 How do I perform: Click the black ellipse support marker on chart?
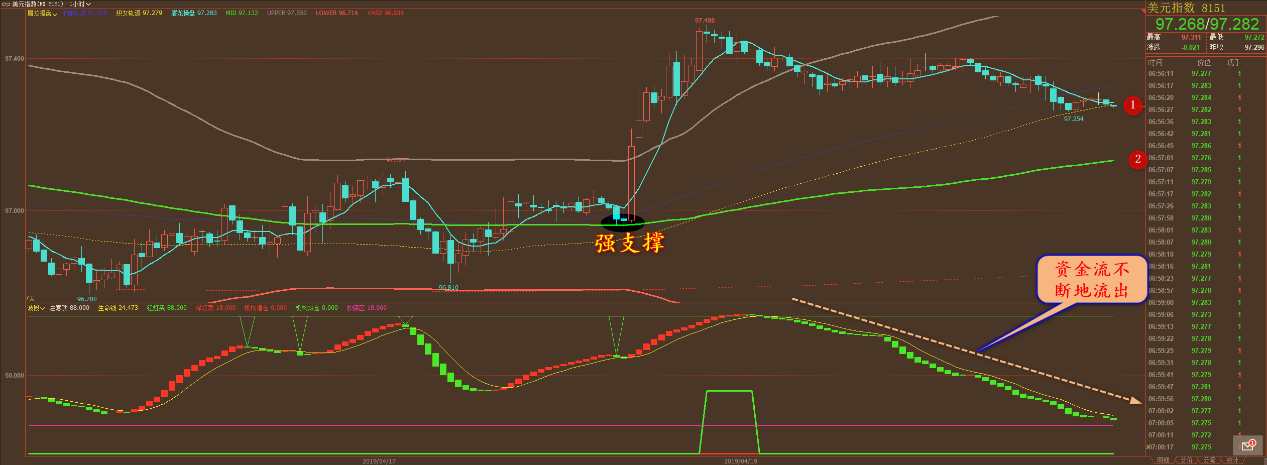click(x=622, y=218)
